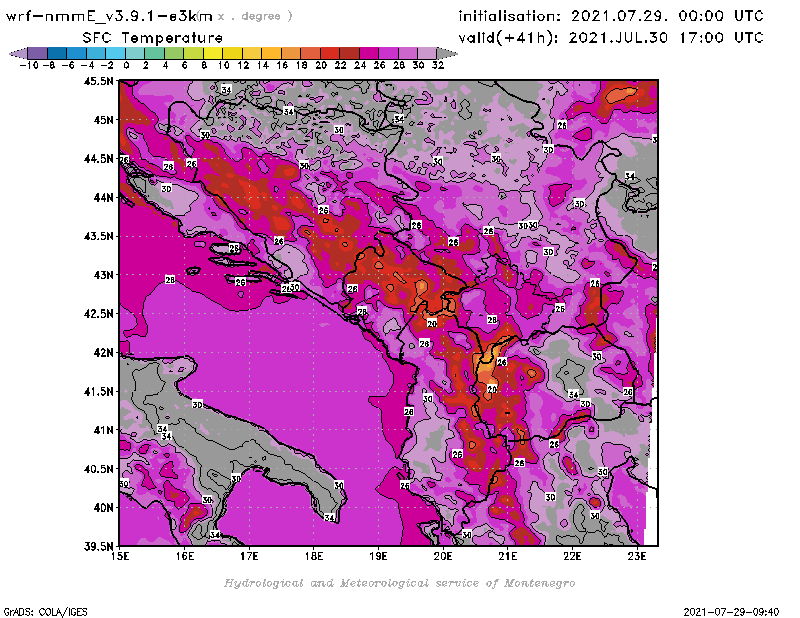The width and height of the screenshot is (800, 618).
Task: Click the 39.5N latitude axis label
Action: coord(97,546)
